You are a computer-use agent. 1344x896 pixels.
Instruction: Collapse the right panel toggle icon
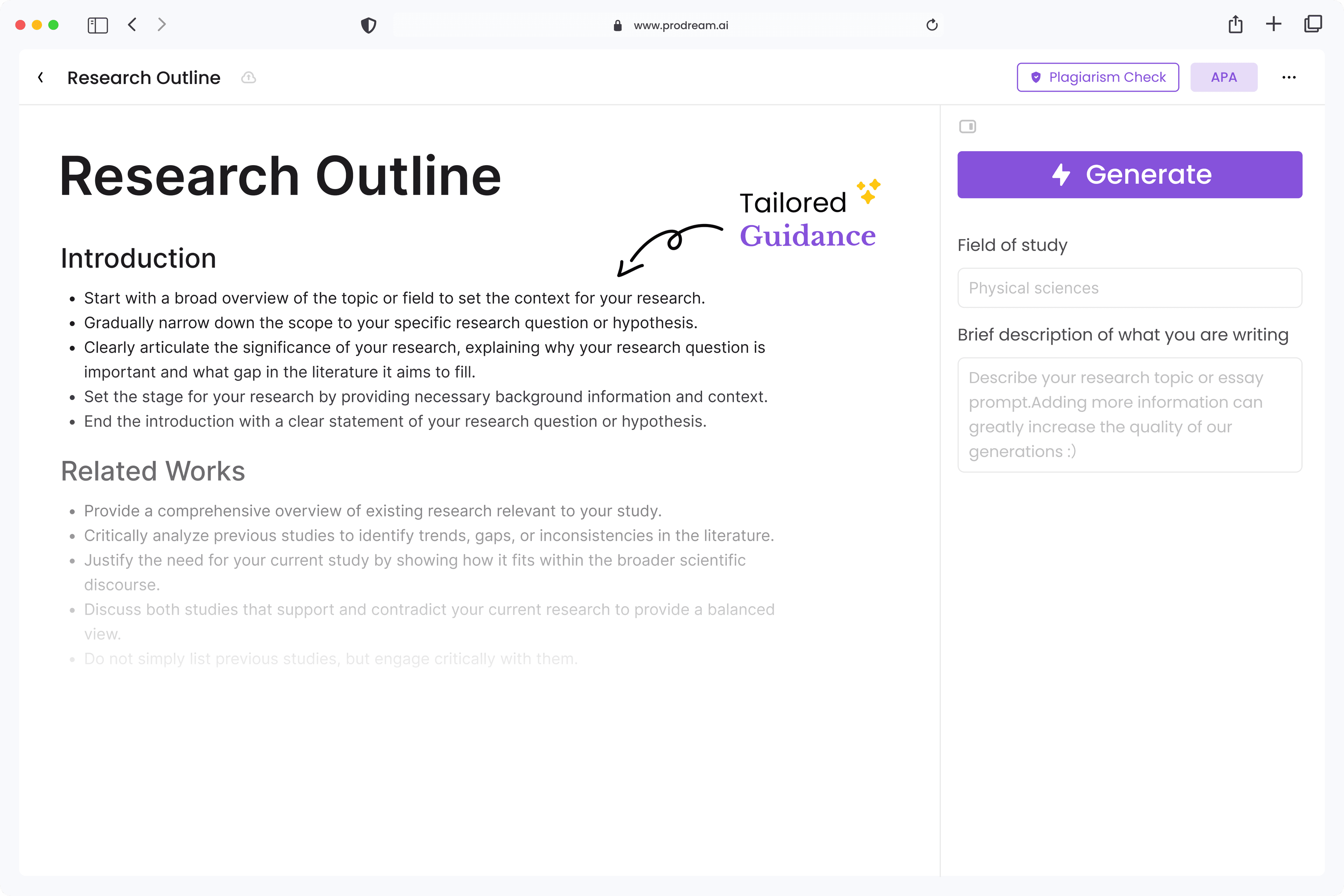point(967,126)
